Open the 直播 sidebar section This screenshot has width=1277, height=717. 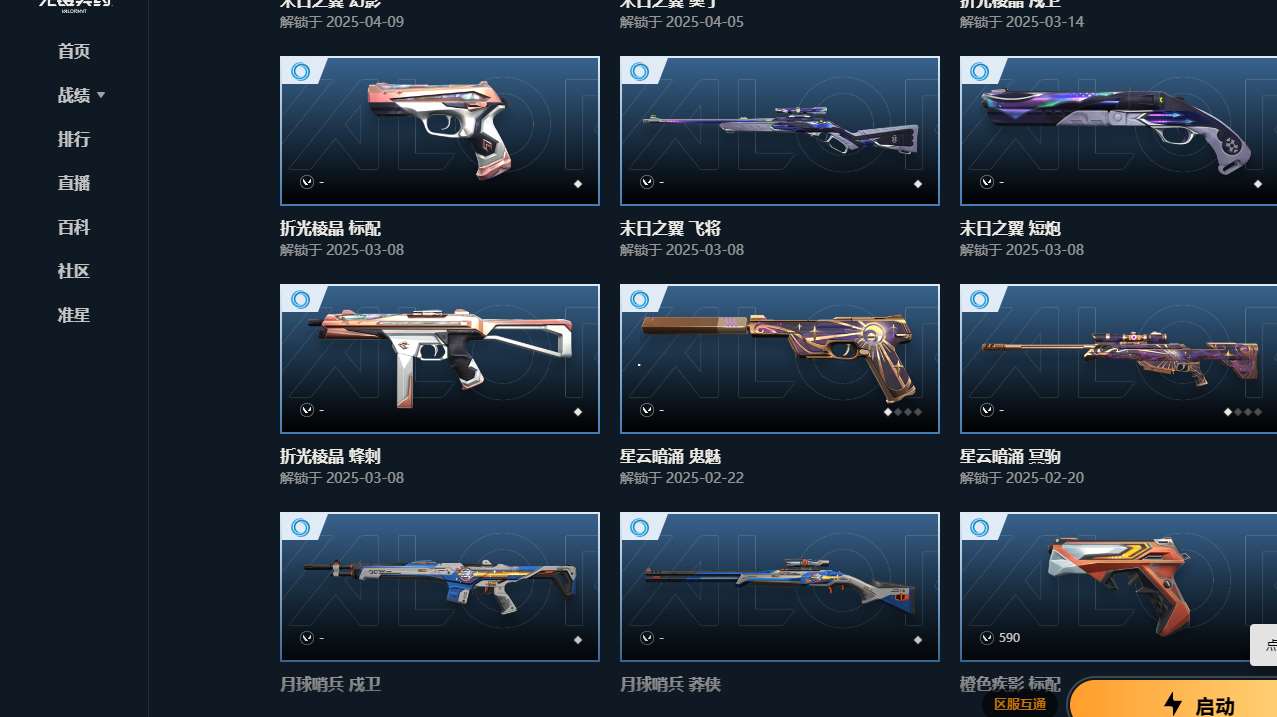[x=74, y=183]
